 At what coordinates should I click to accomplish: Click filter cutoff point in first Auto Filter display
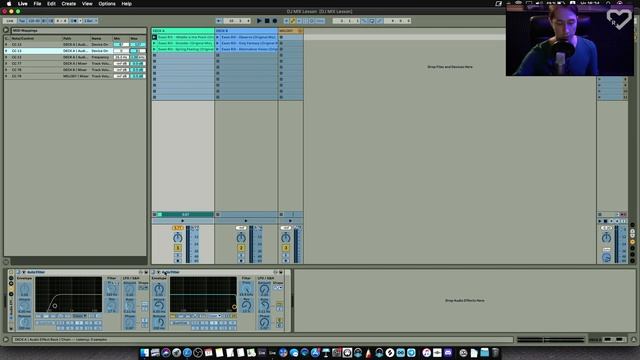[55, 306]
